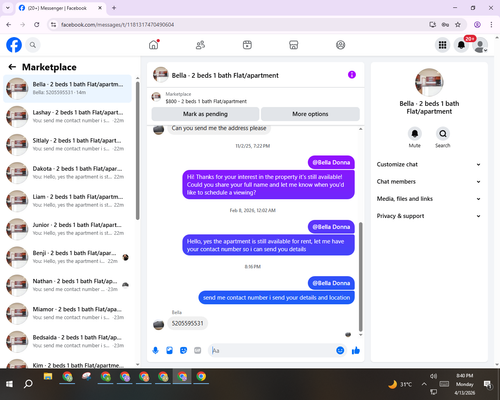Open Dakota conversation in the list

point(67,173)
